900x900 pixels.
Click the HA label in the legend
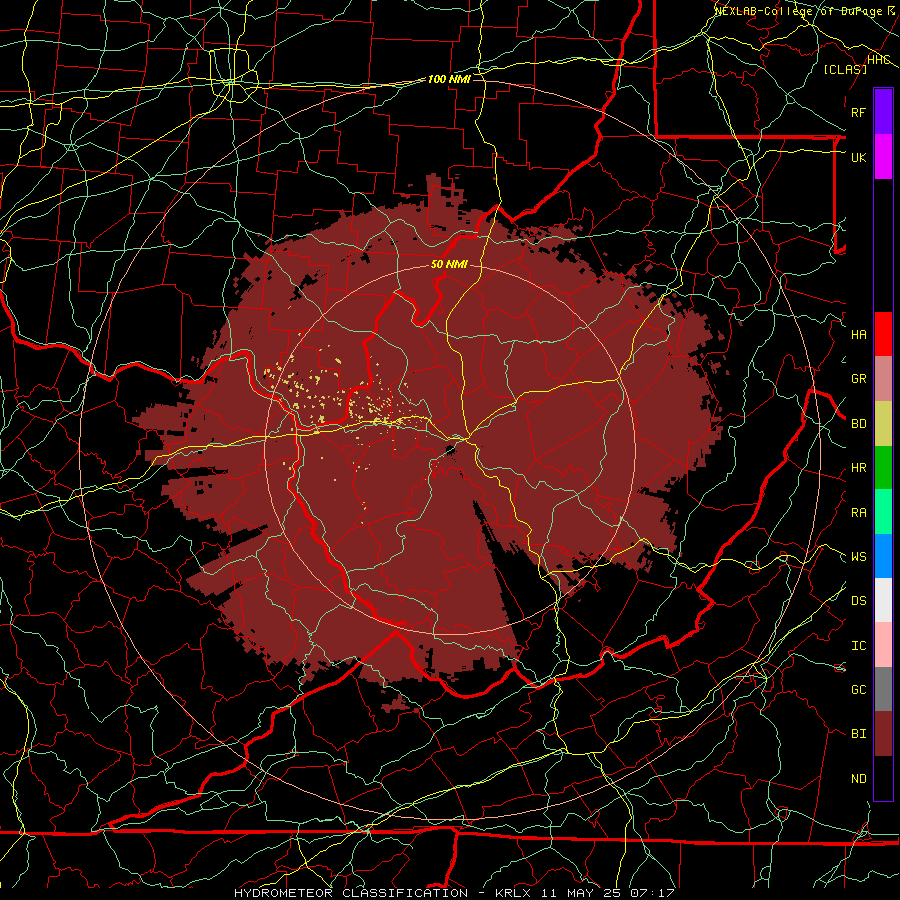pyautogui.click(x=858, y=335)
